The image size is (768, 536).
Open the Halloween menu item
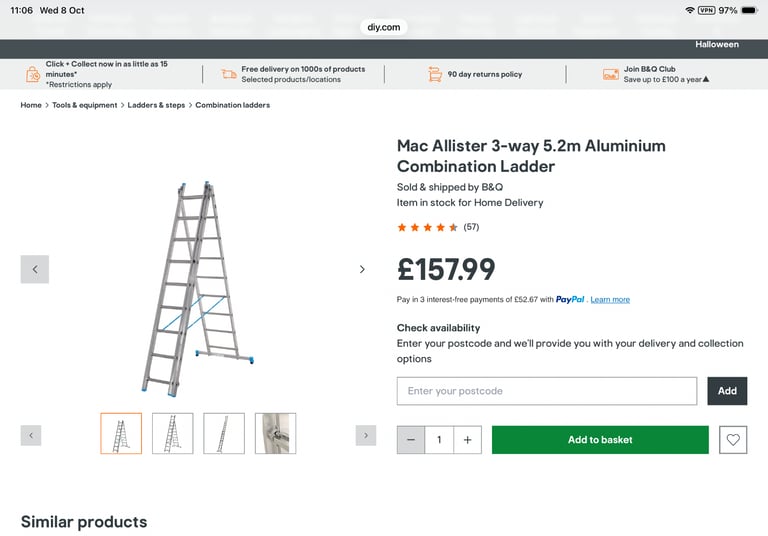[717, 45]
